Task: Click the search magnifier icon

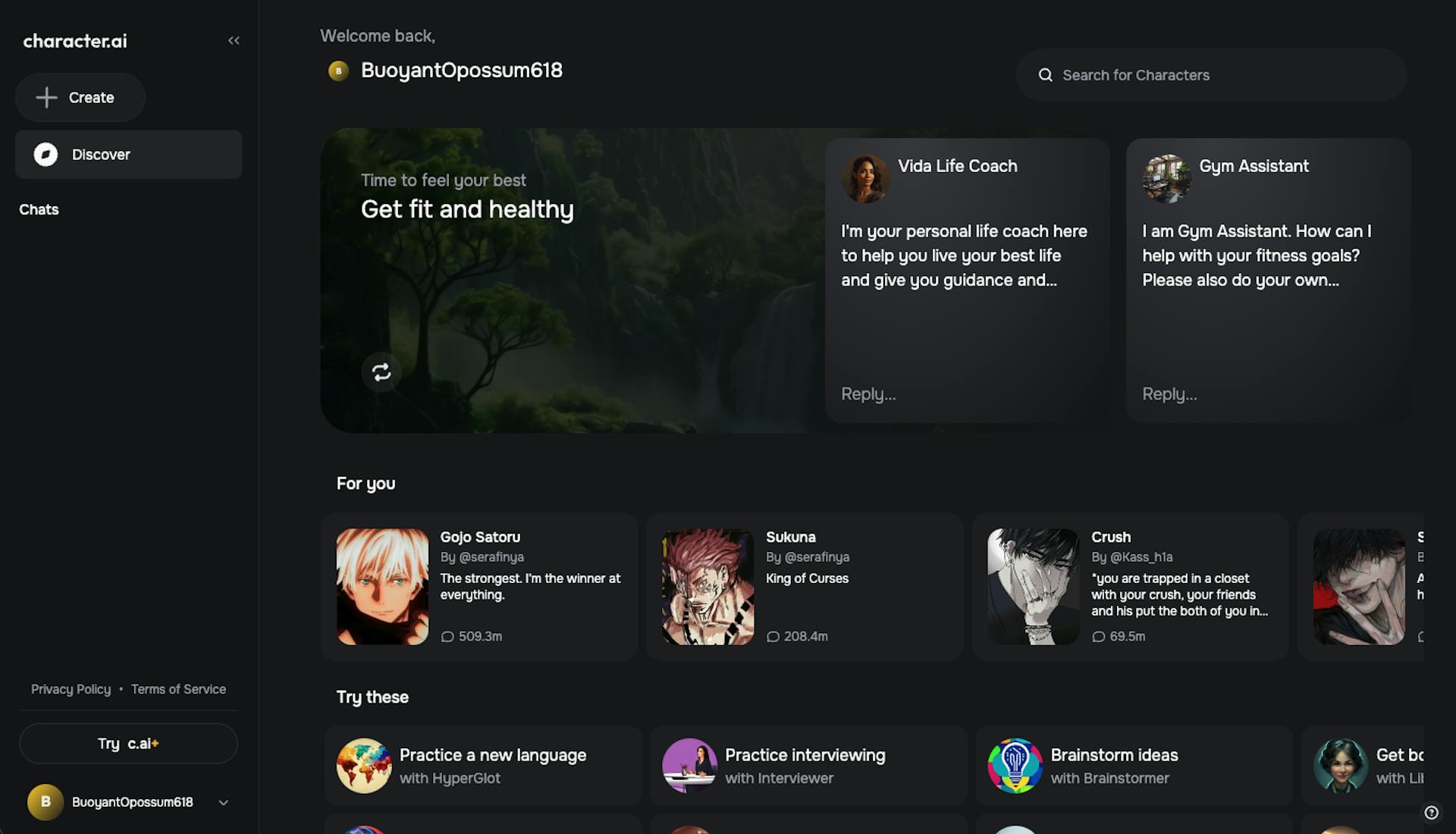Action: [1045, 75]
